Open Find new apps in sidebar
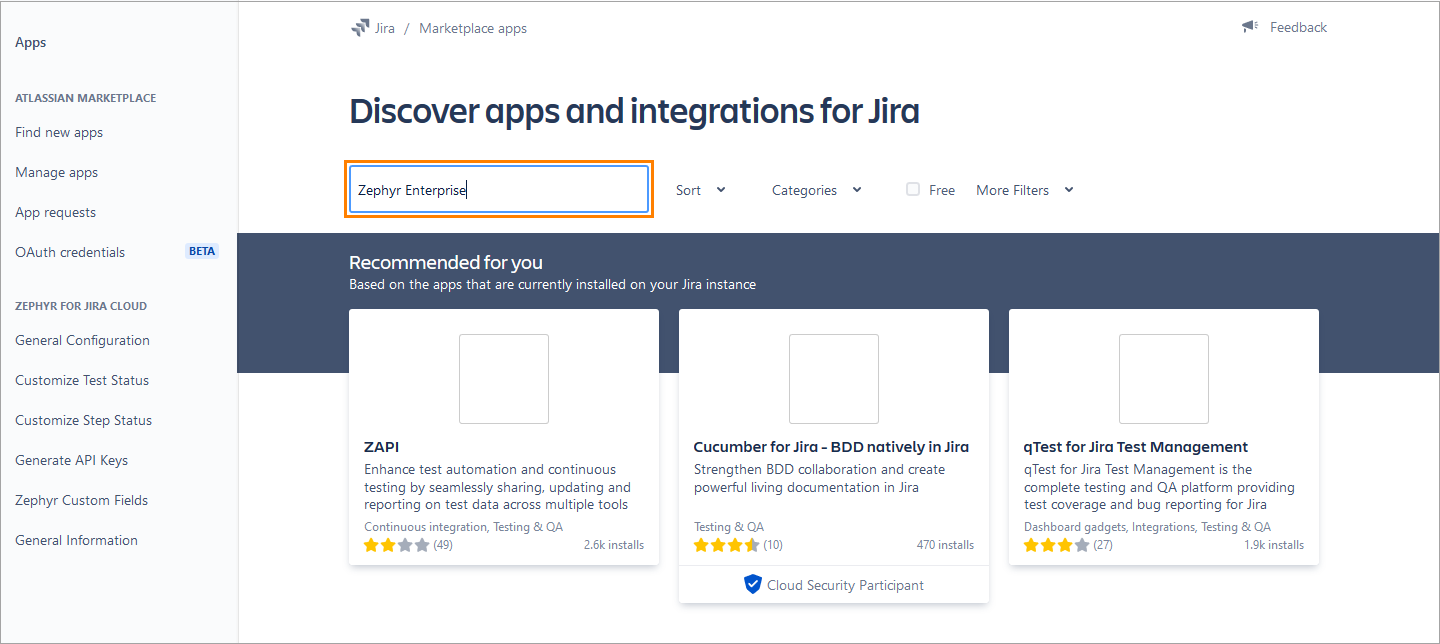This screenshot has width=1440, height=644. [59, 132]
